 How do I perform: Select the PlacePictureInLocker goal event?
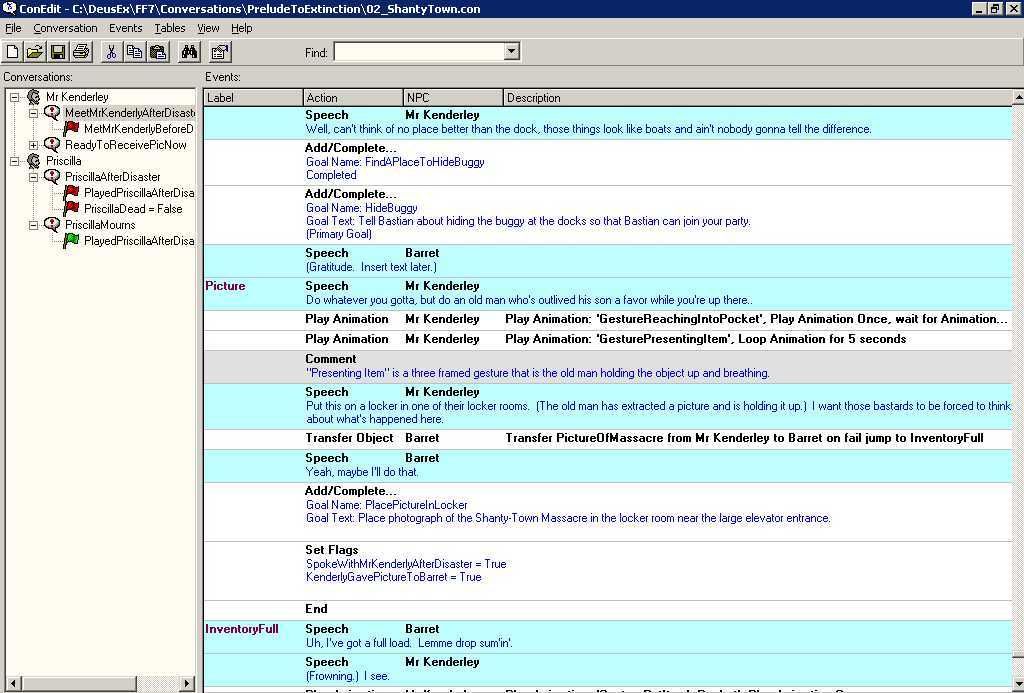pos(608,512)
